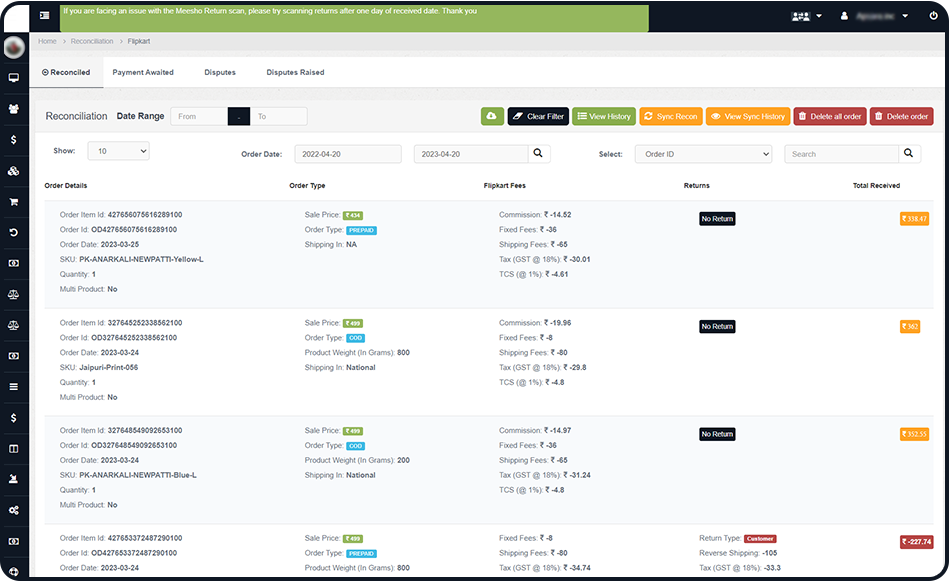
Task: Open the returns undo-arrow icon in the sidebar
Action: tap(14, 233)
